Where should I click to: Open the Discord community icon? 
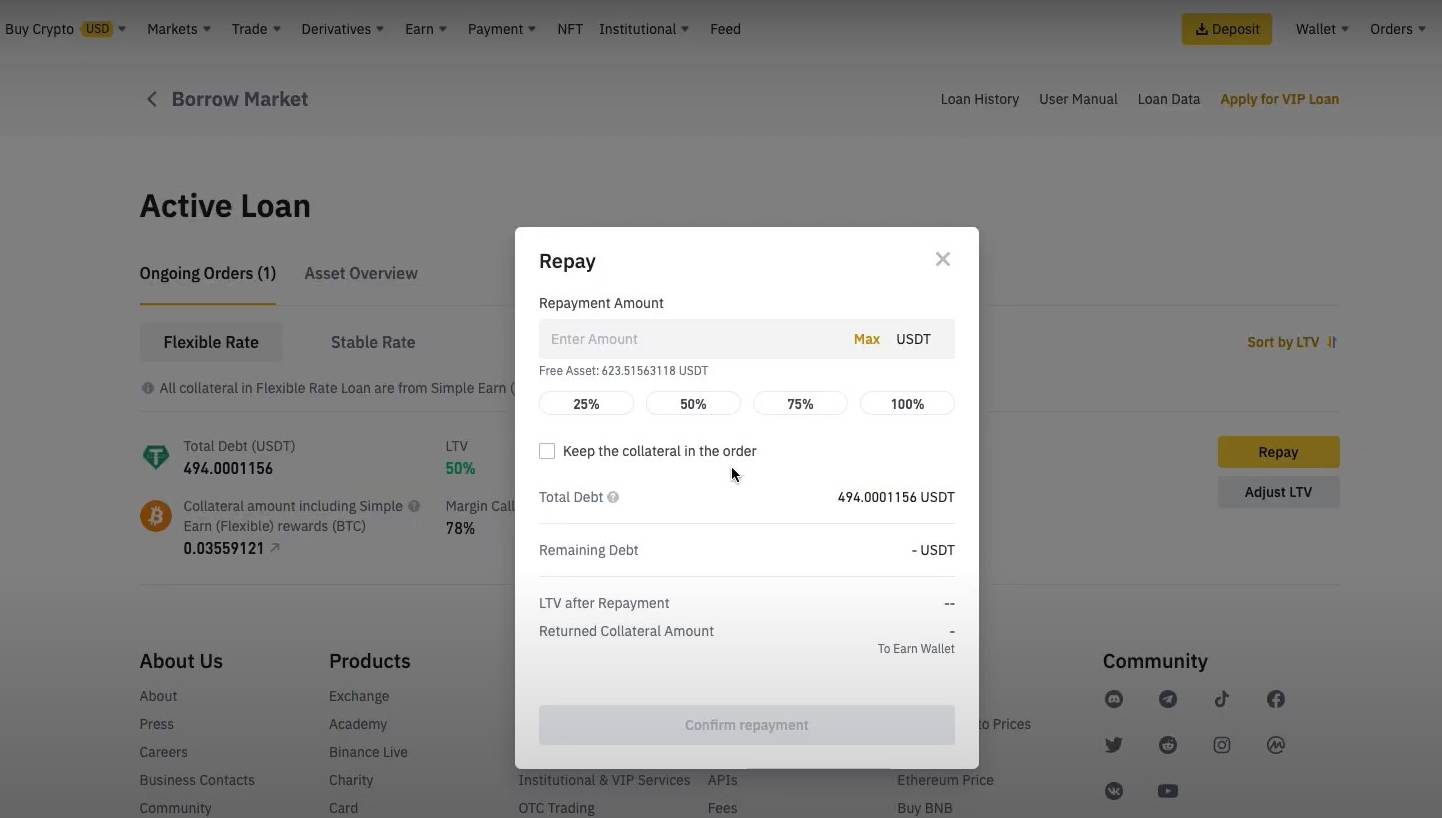[x=1114, y=699]
